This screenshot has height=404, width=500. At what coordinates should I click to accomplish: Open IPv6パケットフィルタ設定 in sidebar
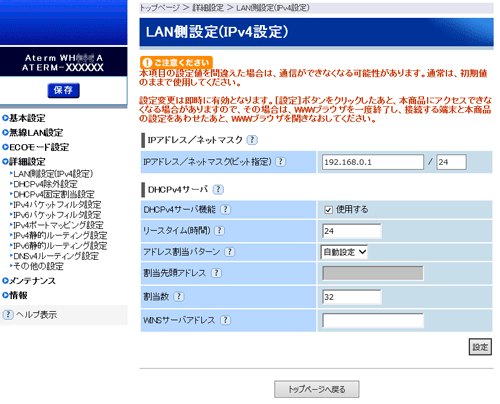[x=57, y=215]
